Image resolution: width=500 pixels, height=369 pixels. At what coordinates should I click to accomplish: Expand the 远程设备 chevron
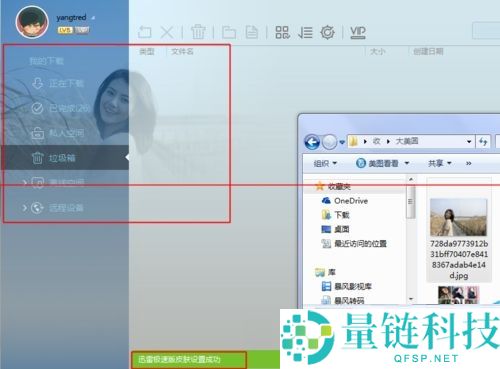[24, 208]
